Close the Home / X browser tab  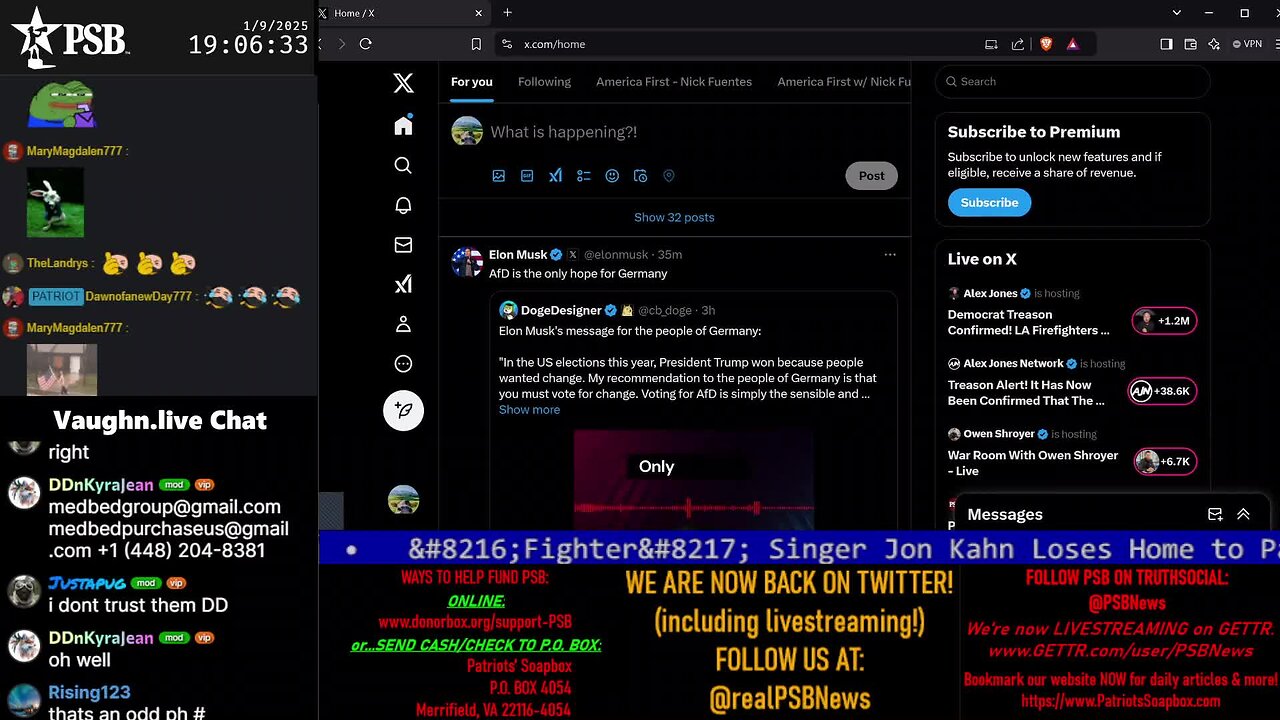tap(478, 13)
